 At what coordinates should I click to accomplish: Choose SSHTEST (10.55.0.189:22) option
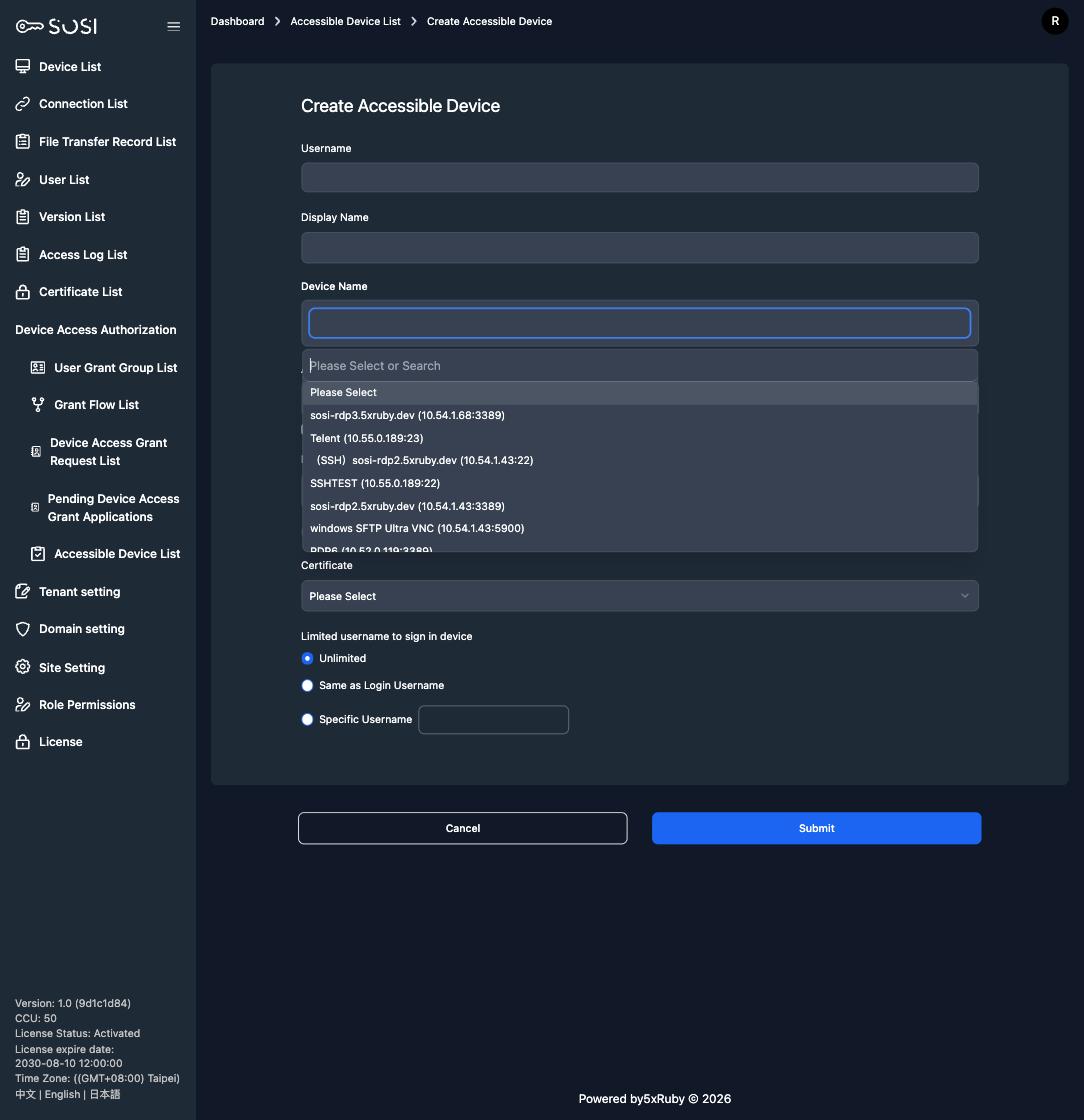(x=640, y=483)
